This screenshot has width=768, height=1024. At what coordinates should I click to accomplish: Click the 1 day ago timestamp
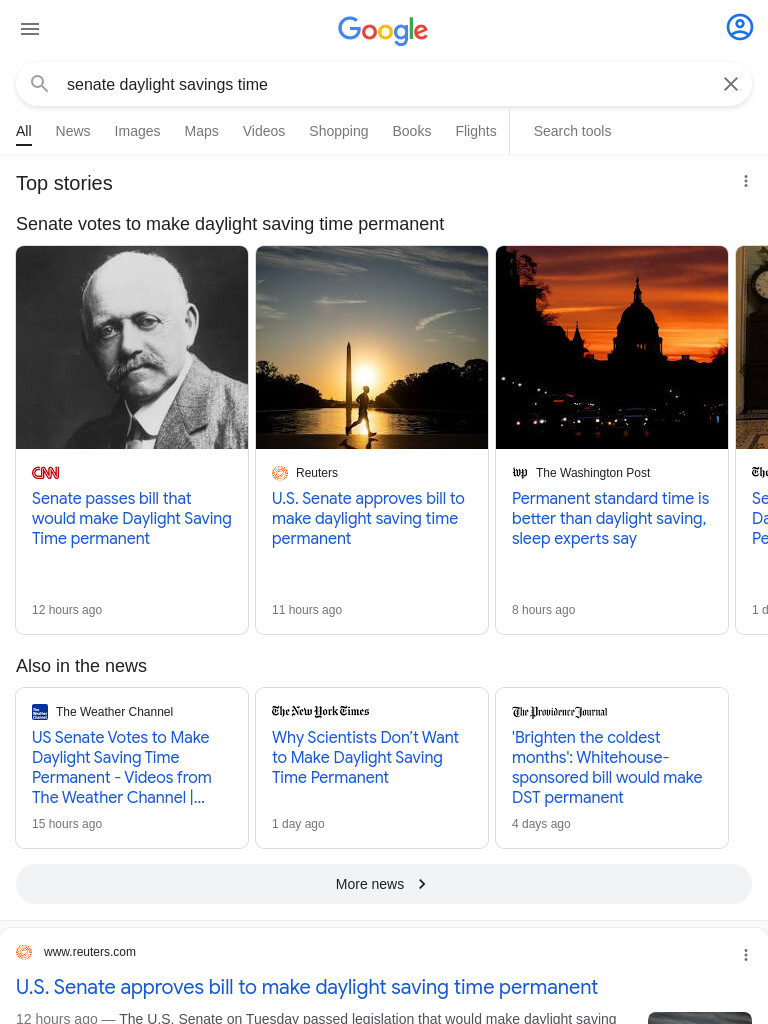tap(298, 824)
